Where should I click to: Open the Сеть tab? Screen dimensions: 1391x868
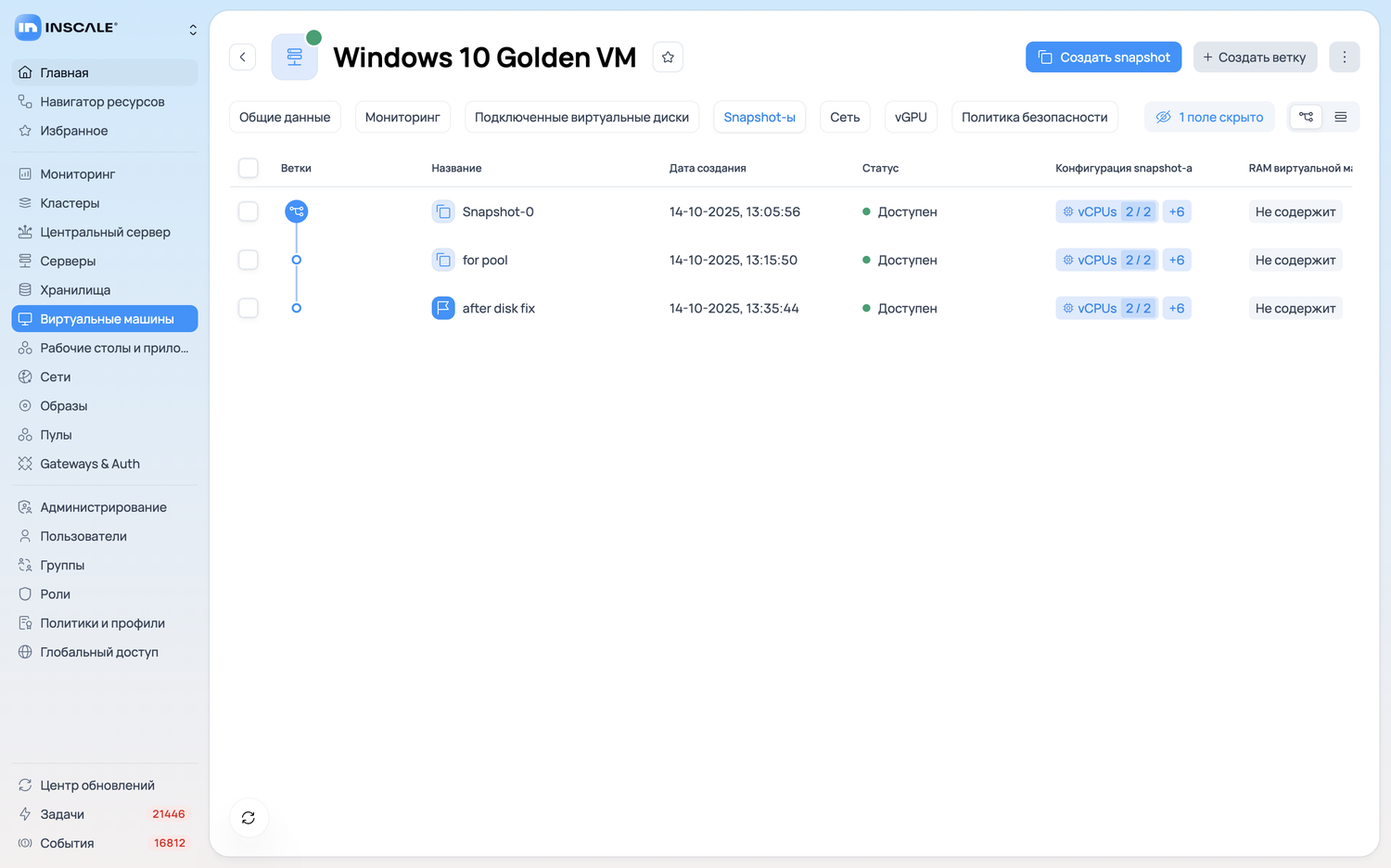[845, 117]
